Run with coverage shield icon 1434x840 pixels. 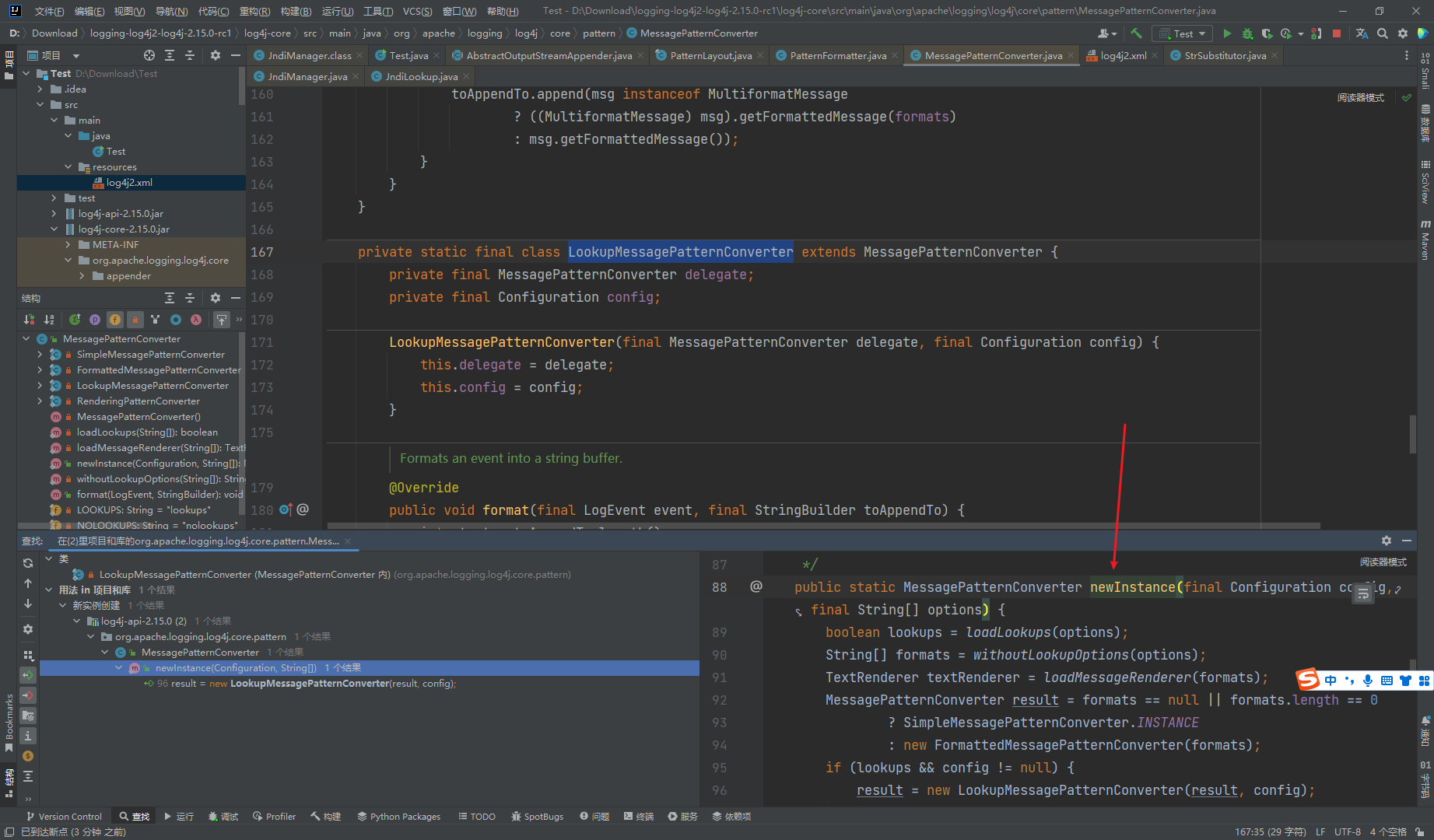click(x=1267, y=33)
